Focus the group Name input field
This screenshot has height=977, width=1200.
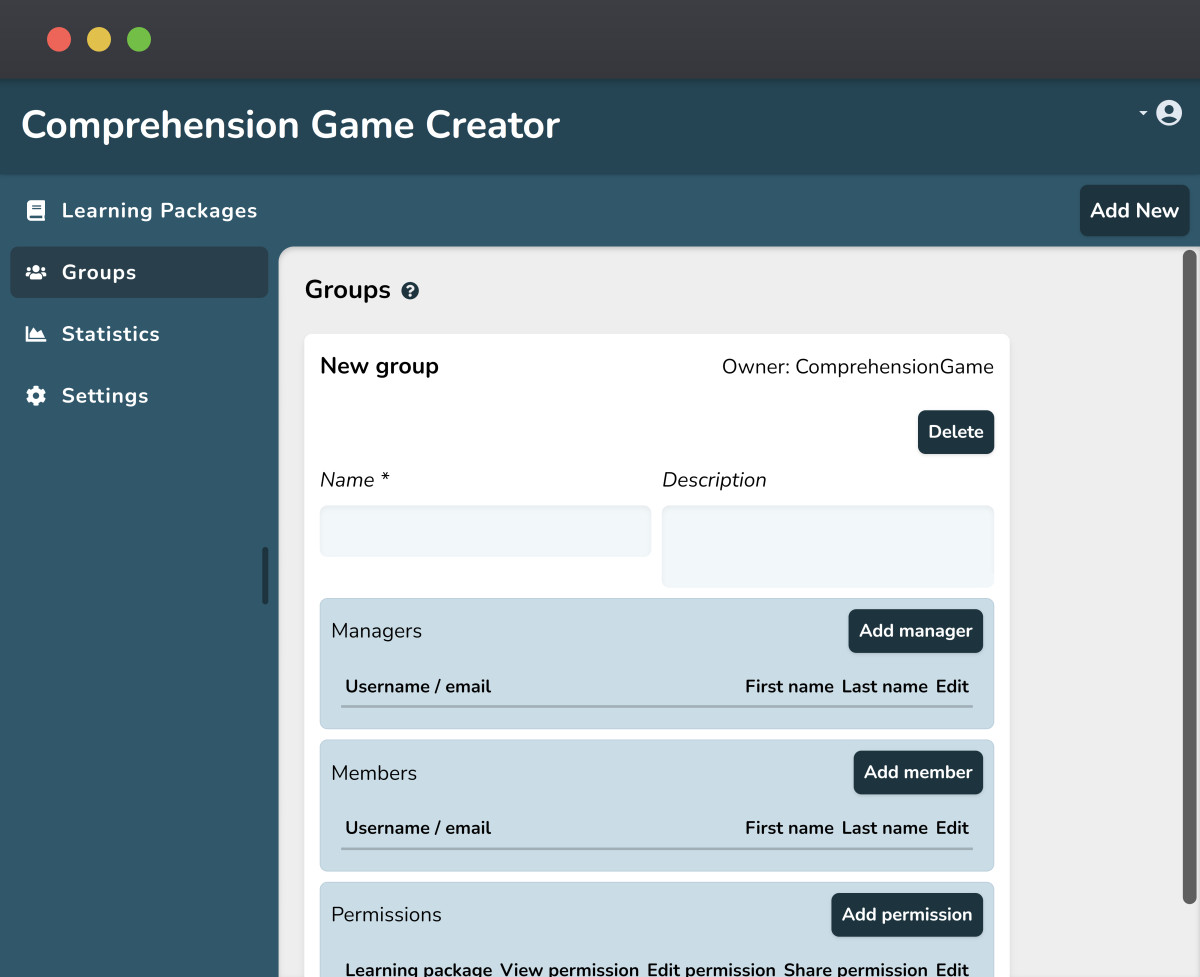coord(485,531)
